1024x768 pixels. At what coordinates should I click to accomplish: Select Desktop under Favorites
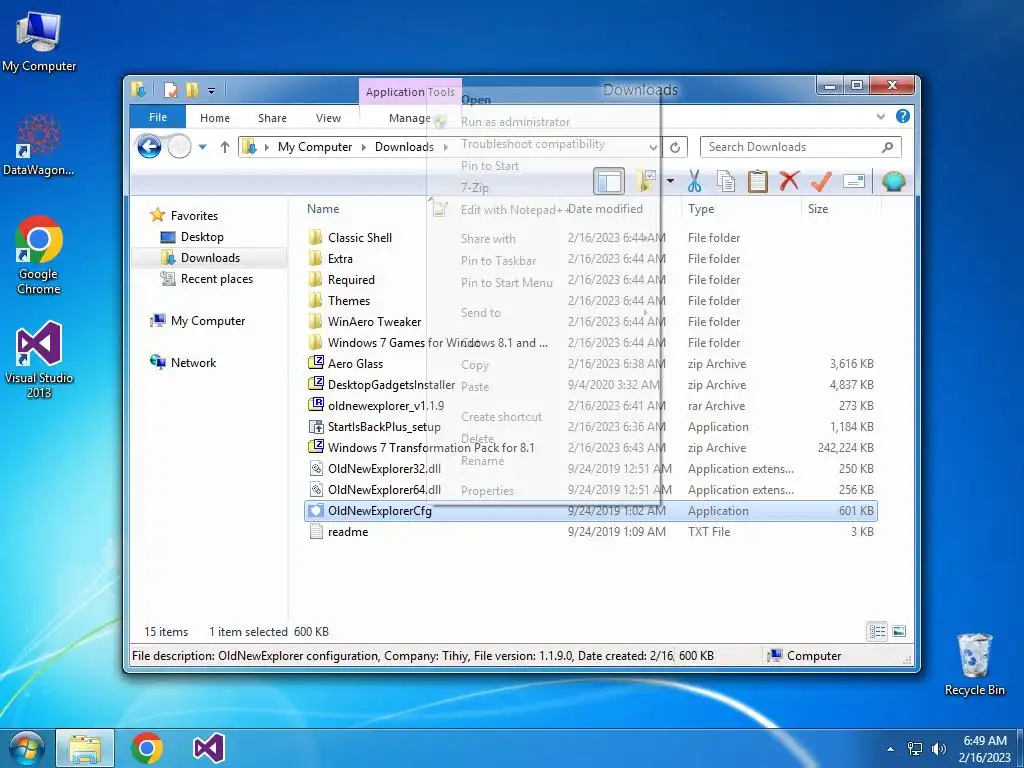[x=202, y=236]
